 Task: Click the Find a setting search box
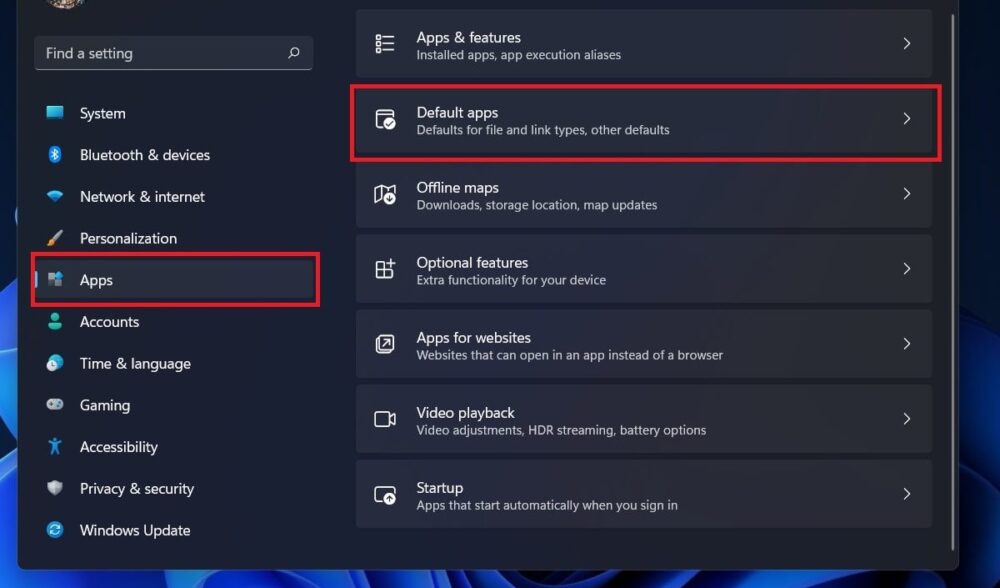[173, 53]
